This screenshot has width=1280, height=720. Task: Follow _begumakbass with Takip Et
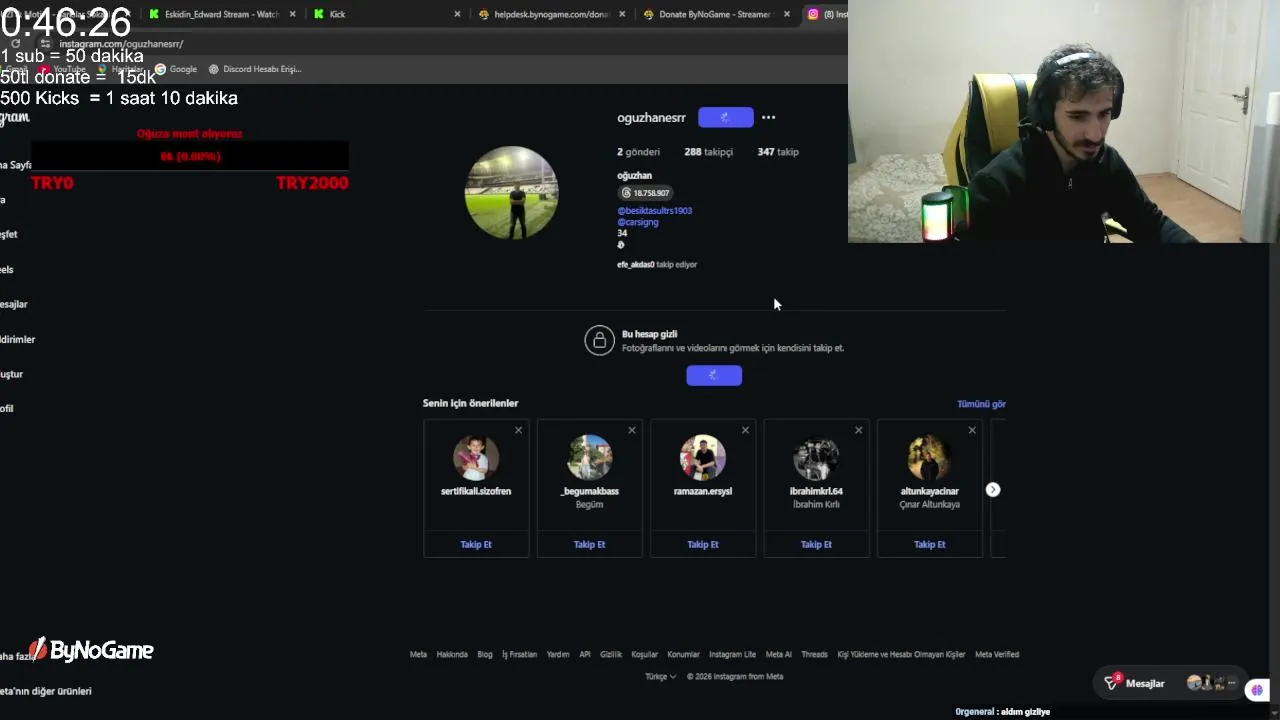click(589, 544)
